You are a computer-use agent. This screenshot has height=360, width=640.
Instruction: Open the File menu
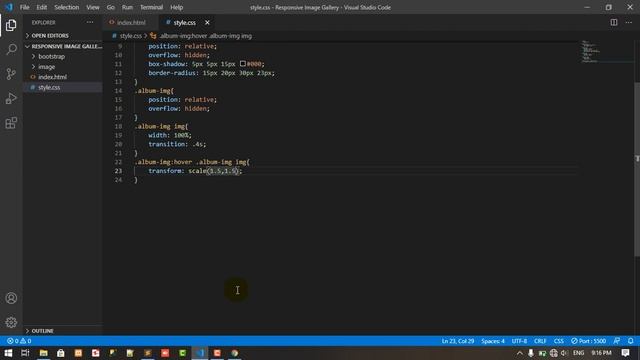(24, 7)
